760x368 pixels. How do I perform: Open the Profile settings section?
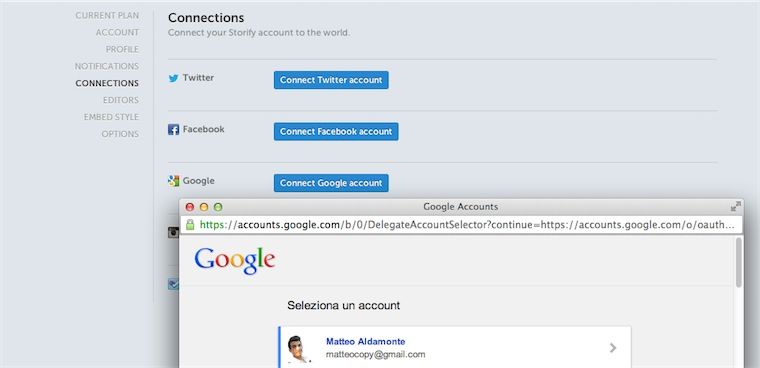(122, 49)
